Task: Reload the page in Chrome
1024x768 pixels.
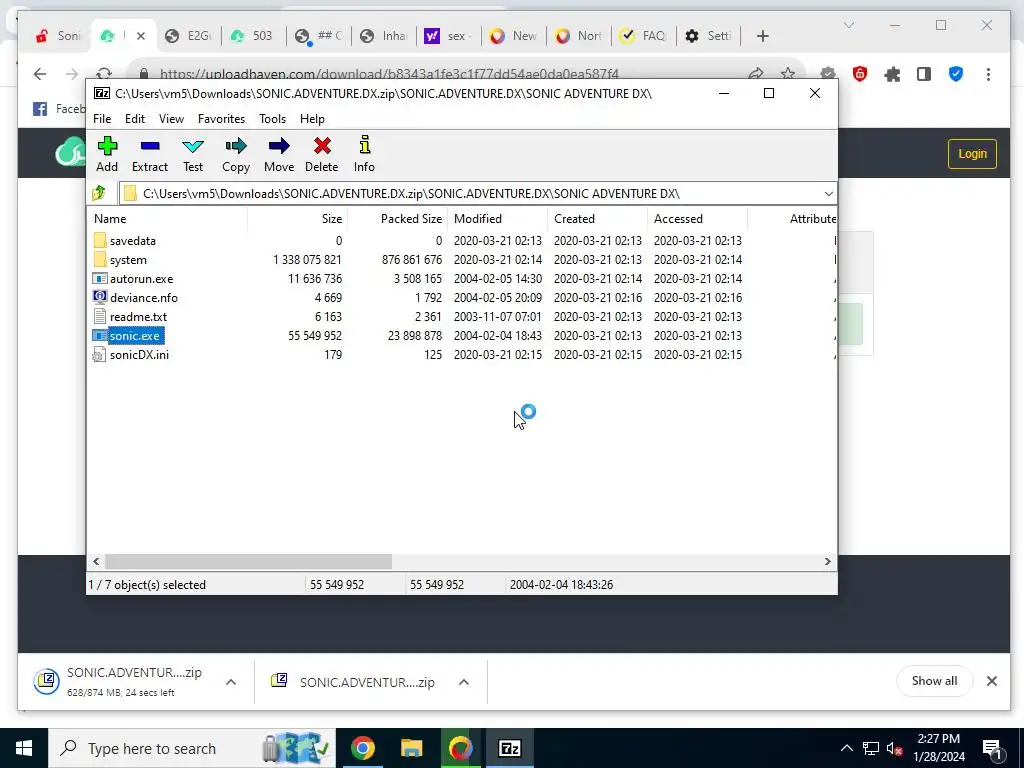Action: [x=104, y=74]
